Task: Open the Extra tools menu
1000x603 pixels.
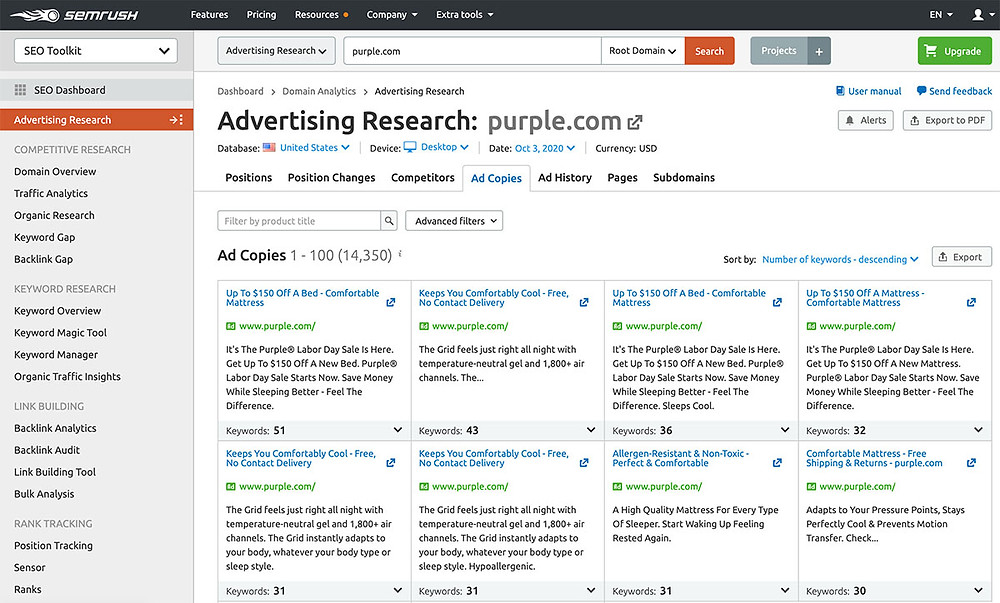Action: click(x=464, y=14)
